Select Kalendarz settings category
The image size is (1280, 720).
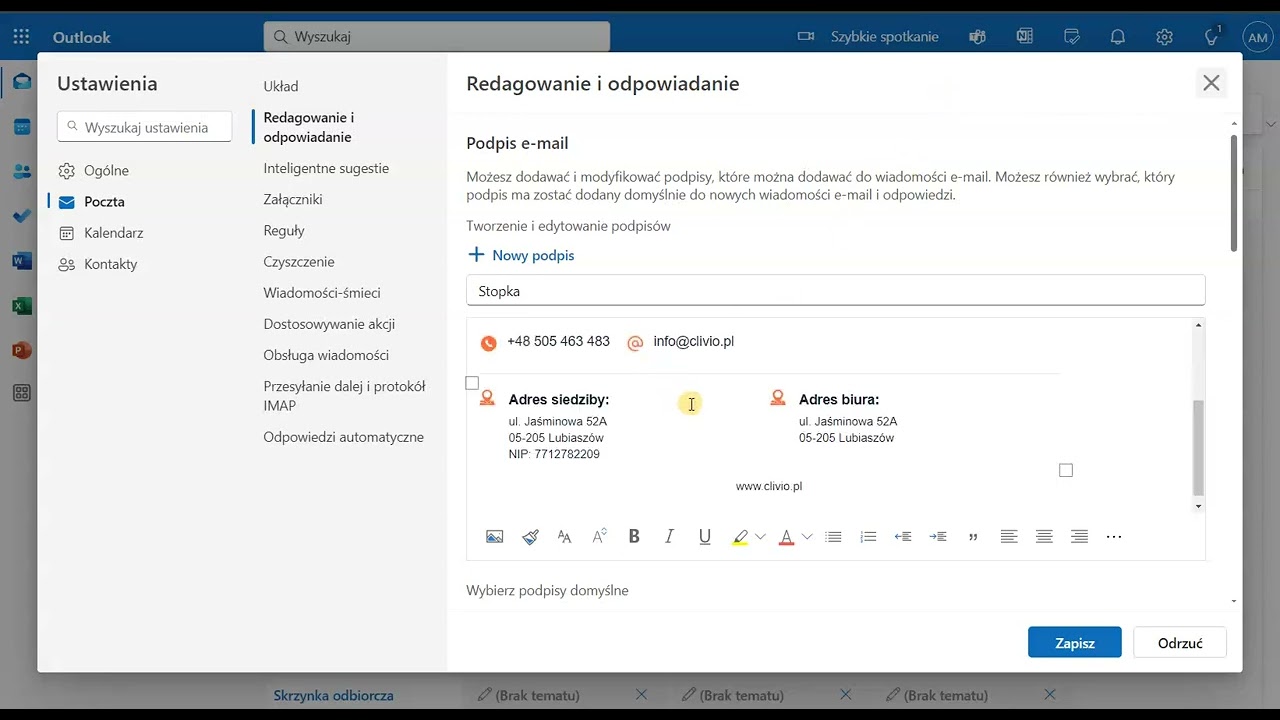coord(101,233)
